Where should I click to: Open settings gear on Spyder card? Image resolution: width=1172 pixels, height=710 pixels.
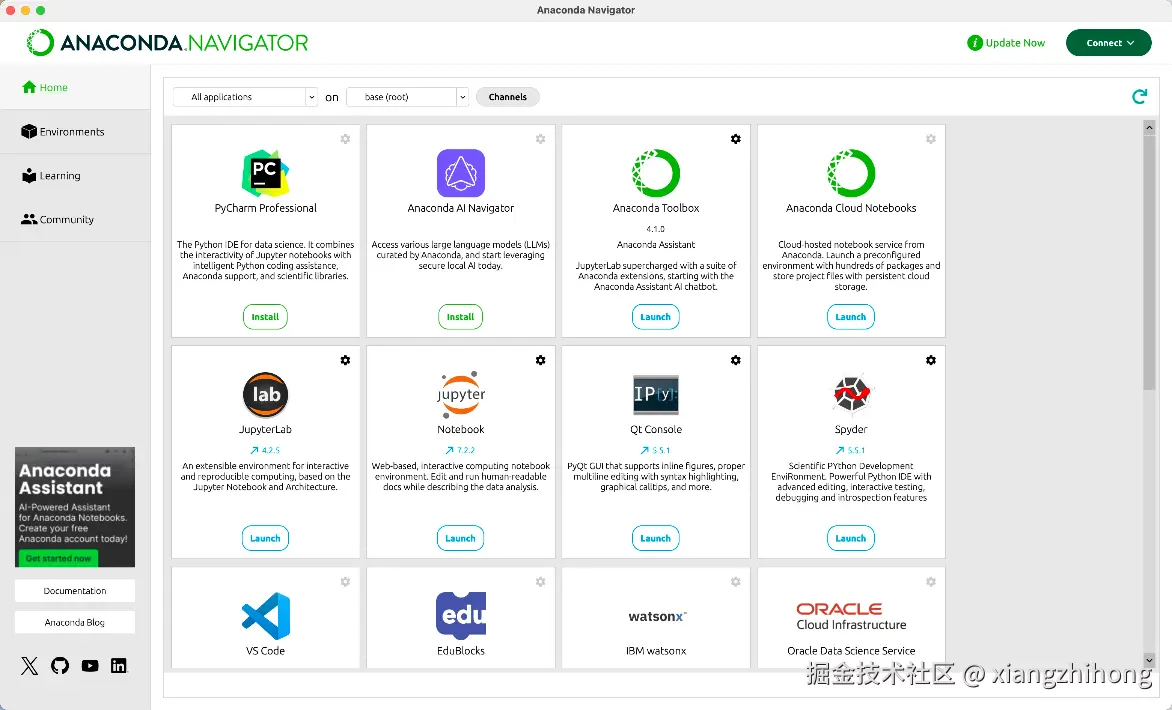[931, 360]
